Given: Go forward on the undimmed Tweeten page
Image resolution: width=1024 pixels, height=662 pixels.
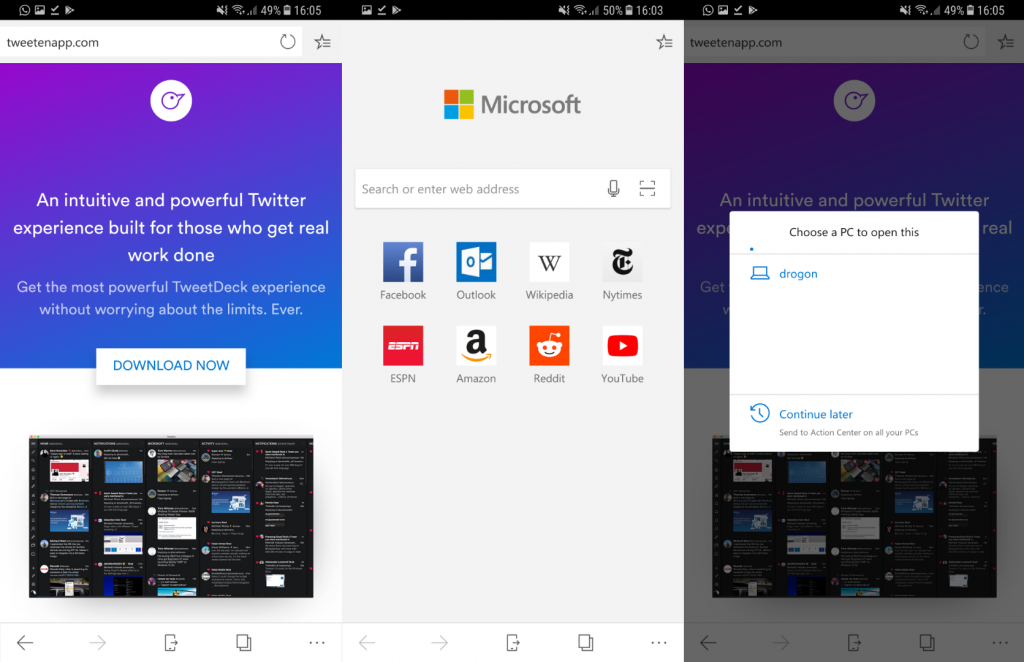Looking at the screenshot, I should [x=98, y=643].
